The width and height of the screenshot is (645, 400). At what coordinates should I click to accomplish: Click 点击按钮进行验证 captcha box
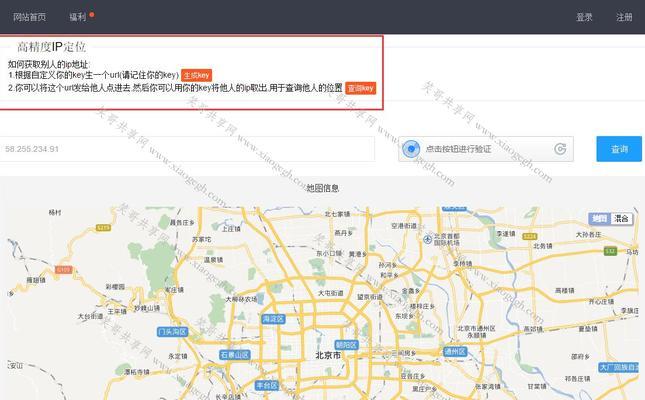[x=486, y=149]
